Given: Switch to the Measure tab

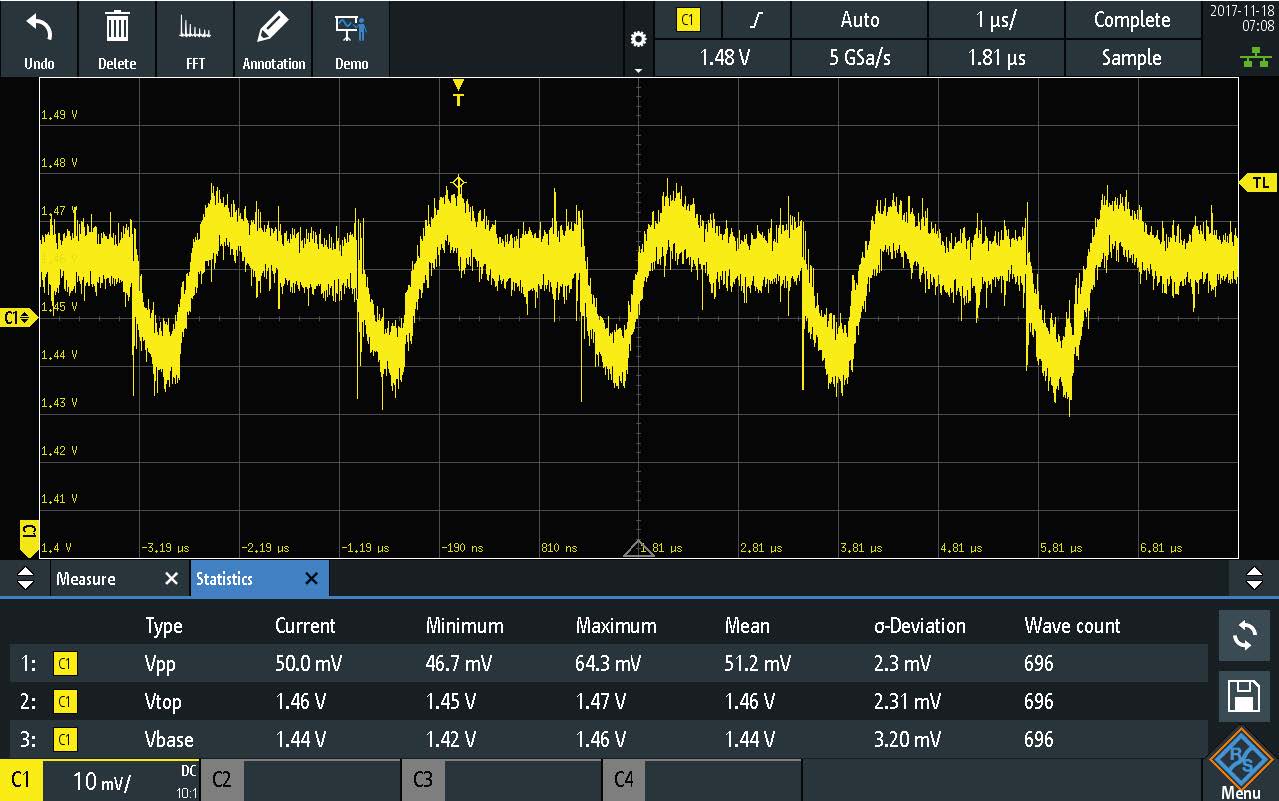Looking at the screenshot, I should [x=86, y=579].
